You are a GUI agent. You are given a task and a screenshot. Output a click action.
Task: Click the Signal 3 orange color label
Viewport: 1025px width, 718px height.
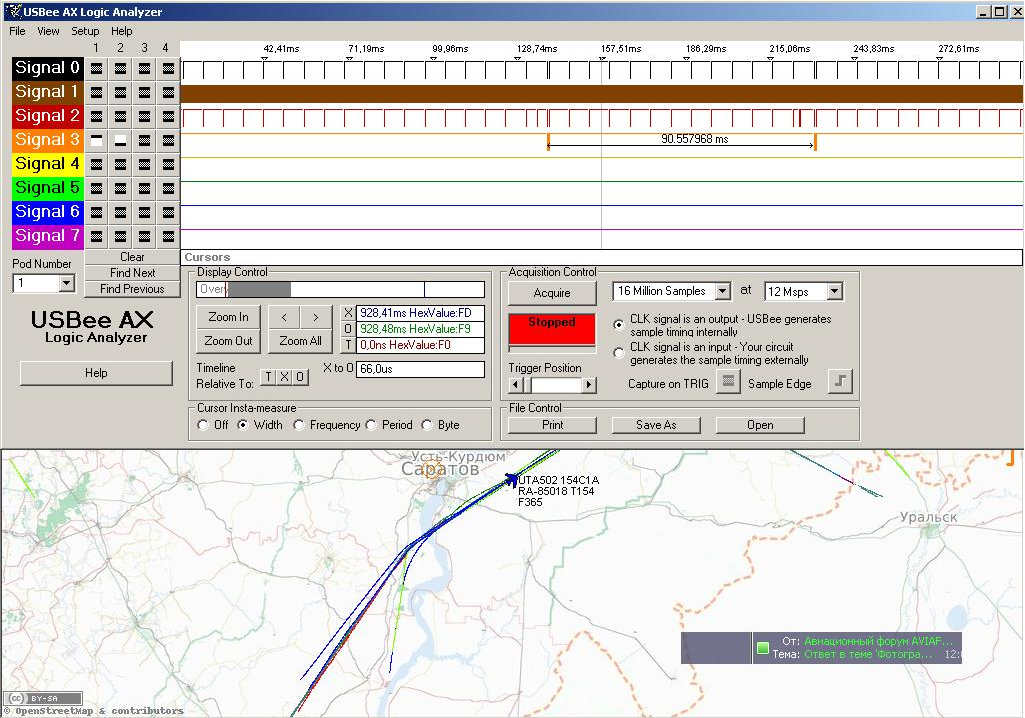[48, 141]
